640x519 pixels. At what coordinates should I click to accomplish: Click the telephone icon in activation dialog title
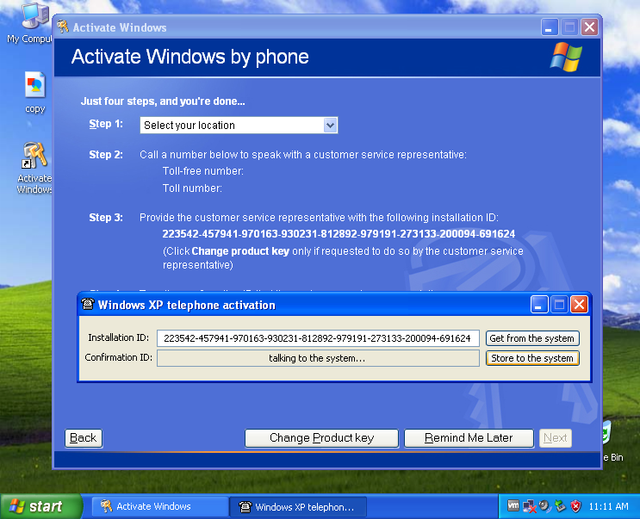point(88,304)
